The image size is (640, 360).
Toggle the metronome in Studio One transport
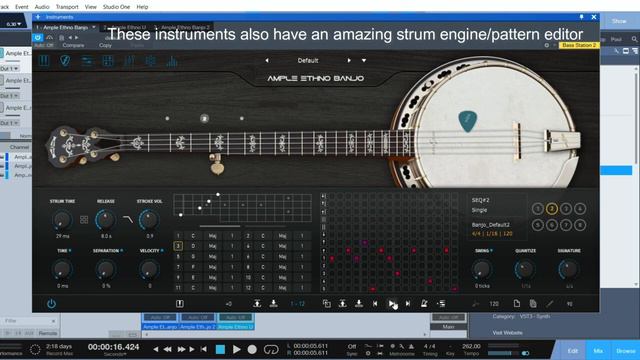[411, 347]
